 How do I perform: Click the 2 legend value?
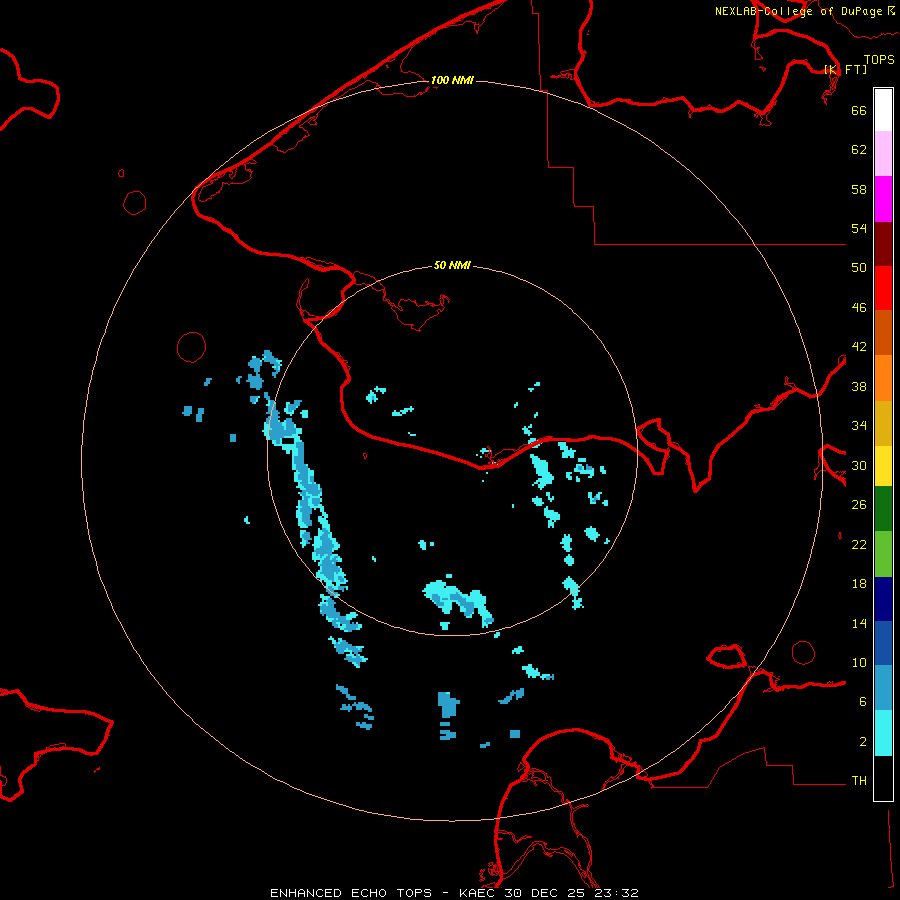(863, 742)
